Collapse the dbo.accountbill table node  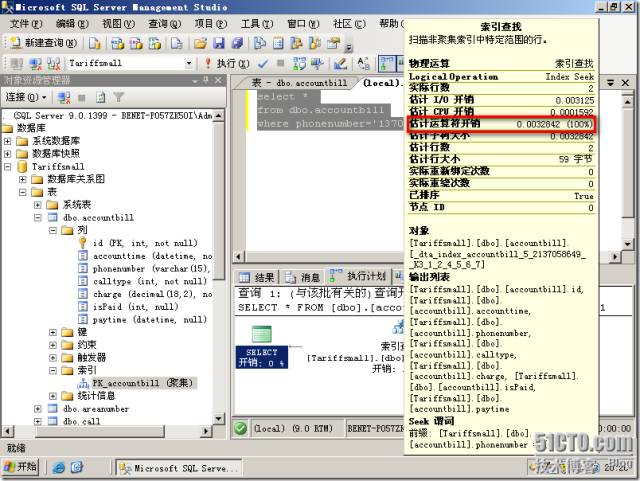(38, 218)
